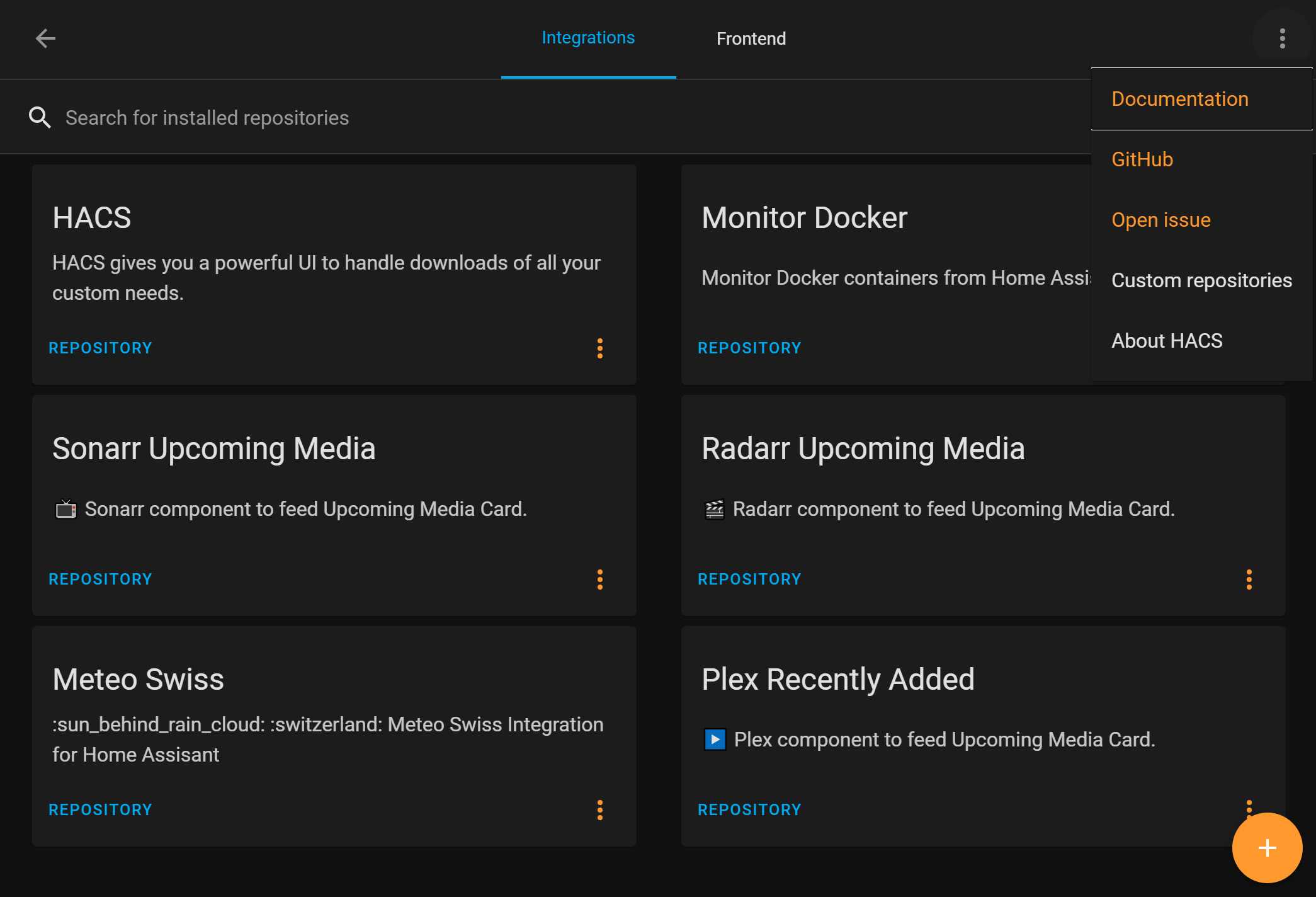1316x897 pixels.
Task: Open Radarr Upcoming Media card options
Action: tap(1249, 580)
